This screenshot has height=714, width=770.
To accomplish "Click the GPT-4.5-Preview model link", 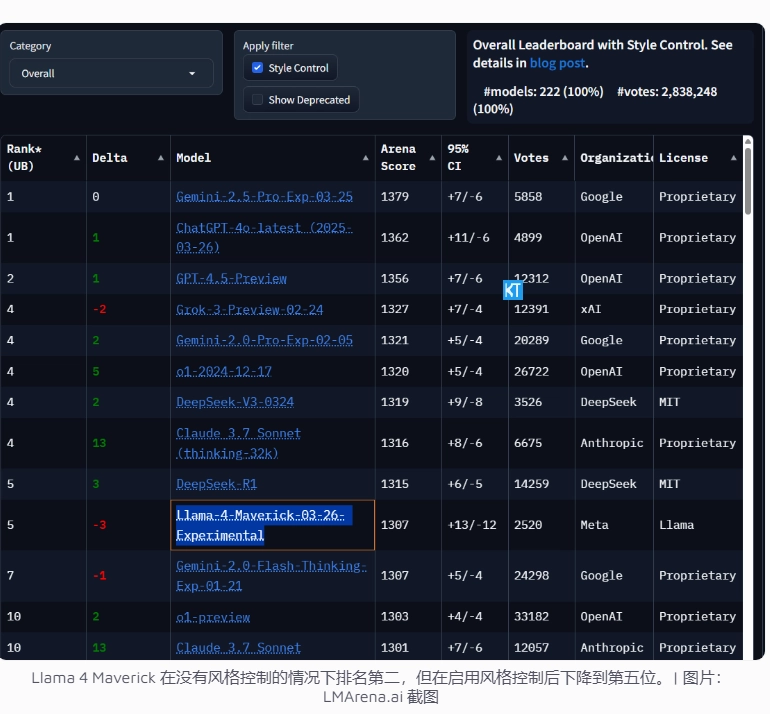I will pyautogui.click(x=231, y=279).
